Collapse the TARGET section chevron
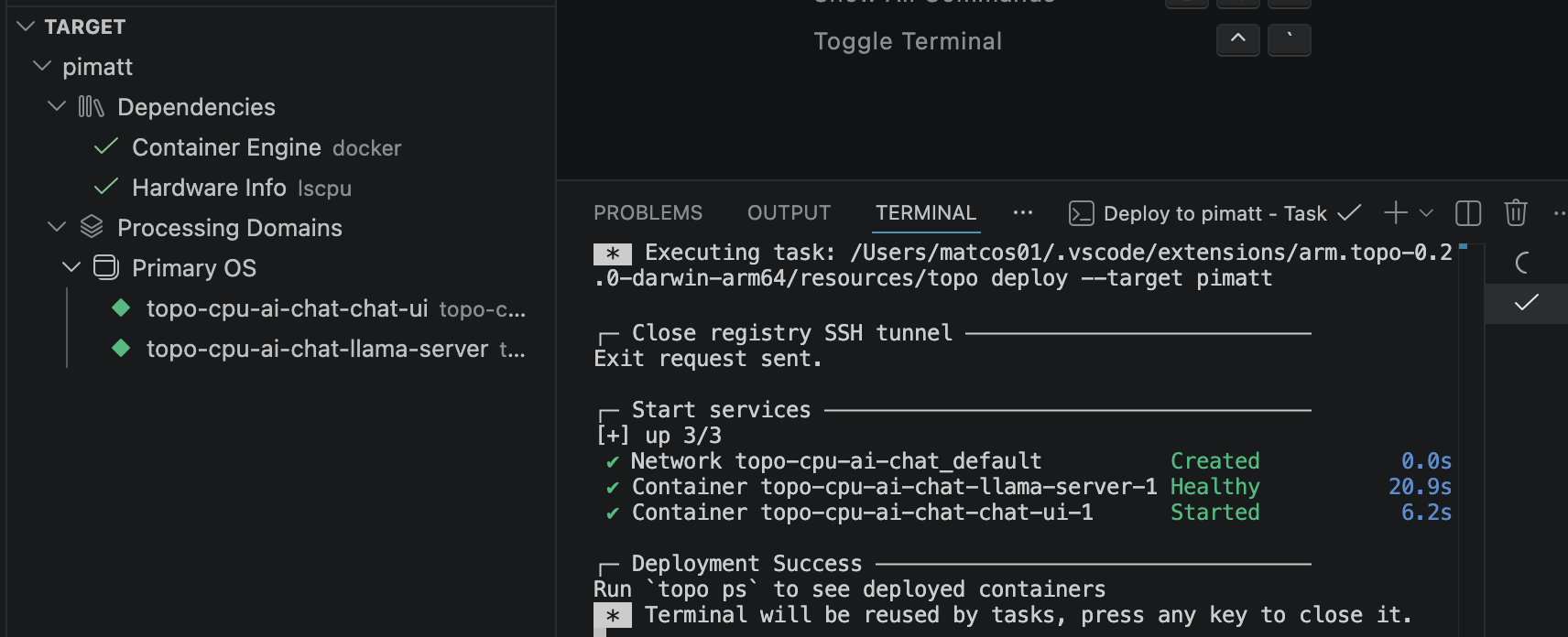The image size is (1568, 637). pos(27,27)
